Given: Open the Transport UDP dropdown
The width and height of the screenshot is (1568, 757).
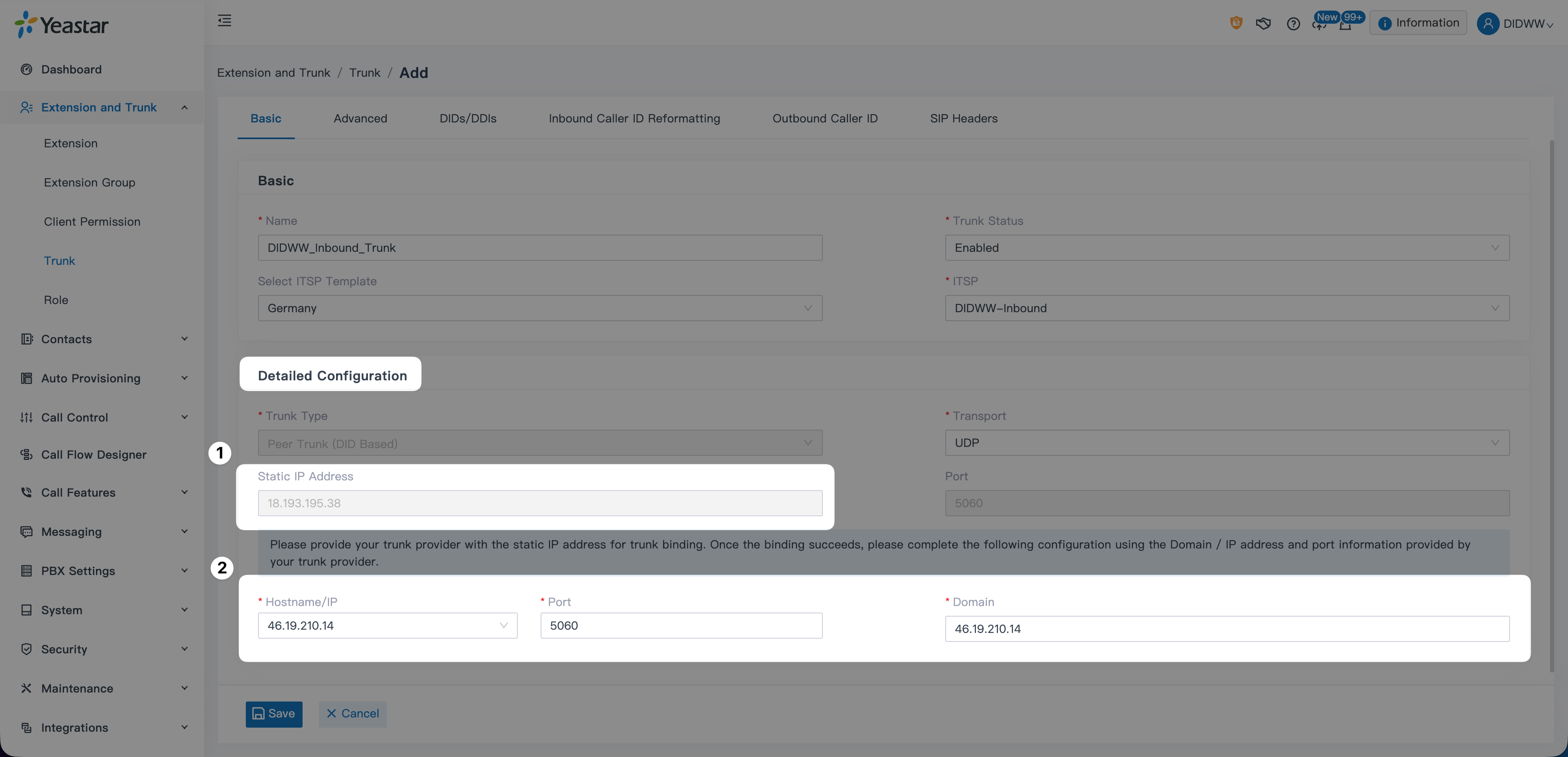Looking at the screenshot, I should [1227, 443].
